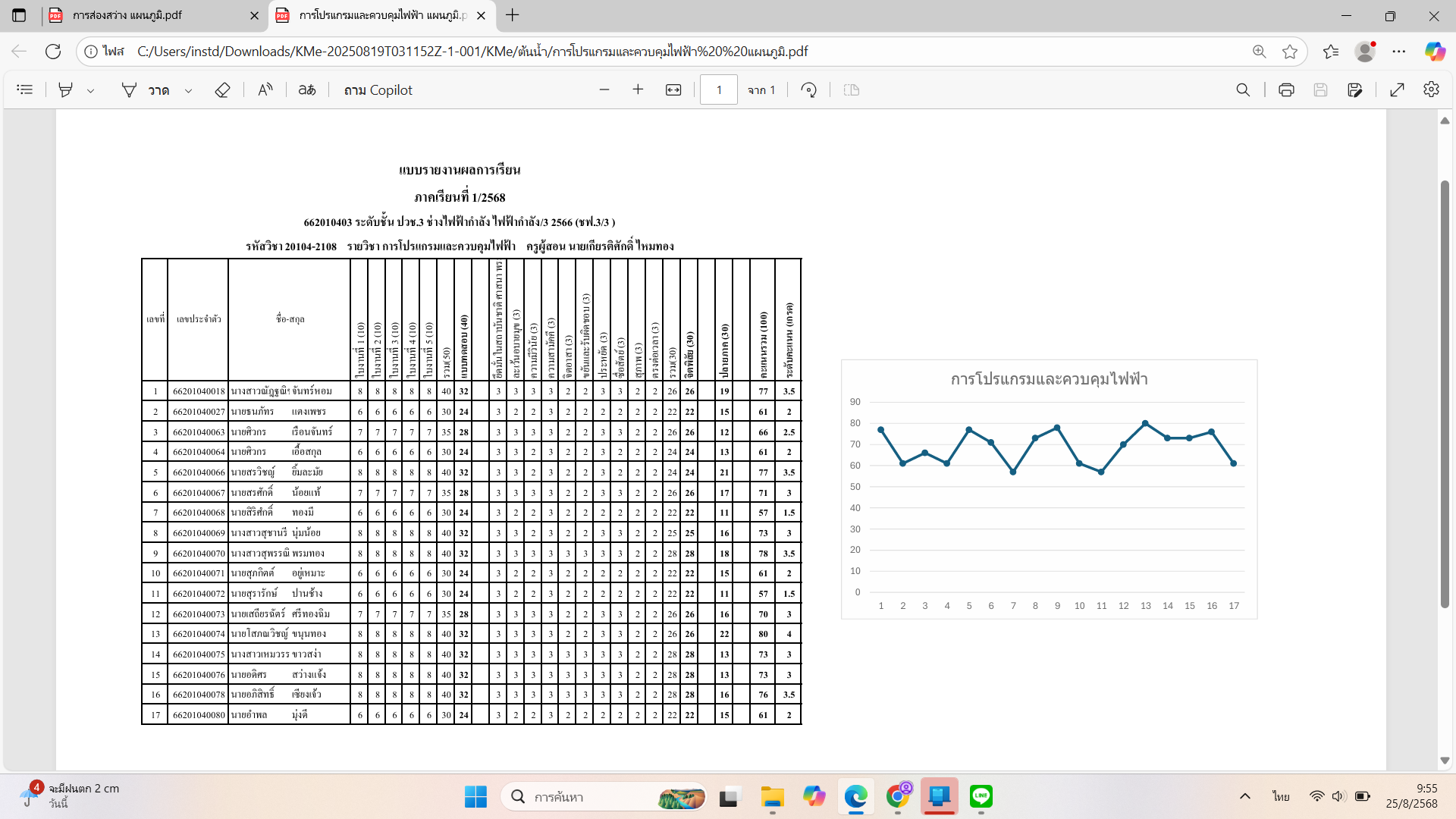The image size is (1456, 819).
Task: Click student ID 66201040018
Action: pyautogui.click(x=199, y=391)
